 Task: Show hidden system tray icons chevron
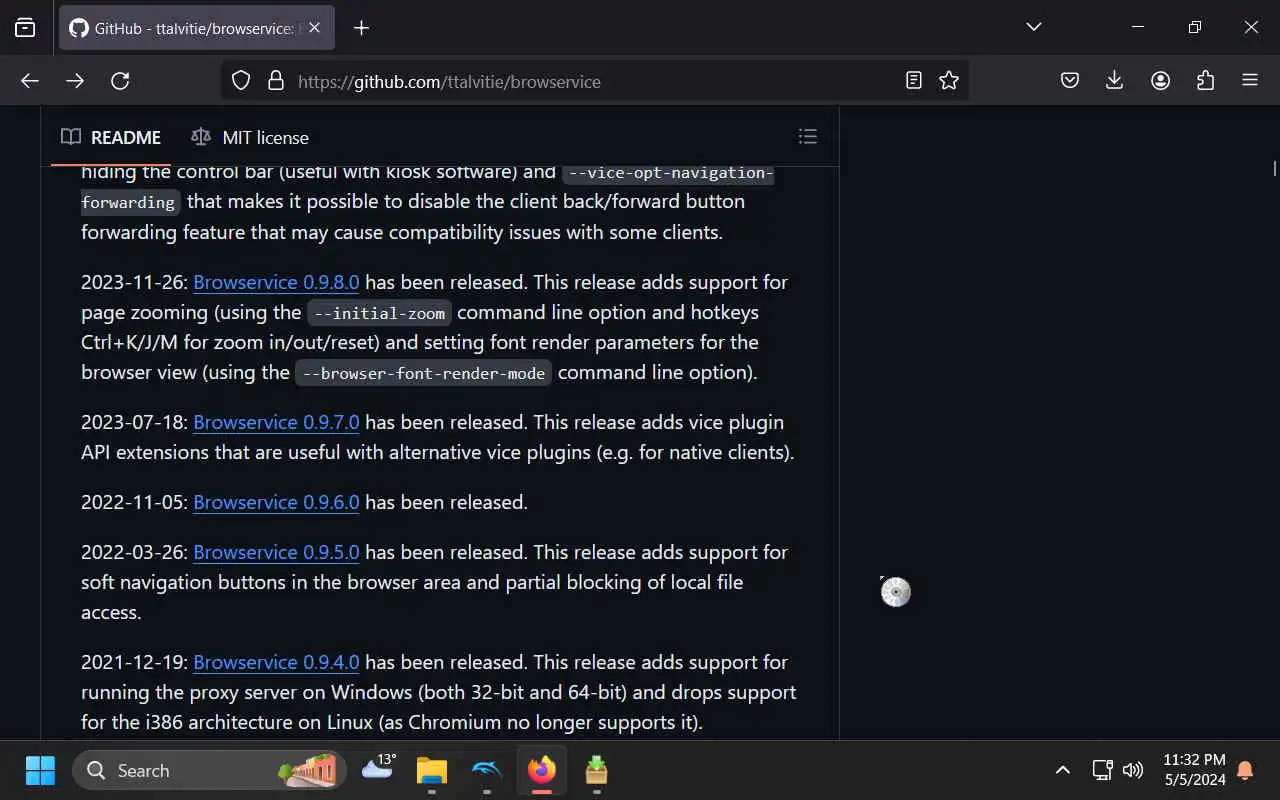coord(1063,770)
